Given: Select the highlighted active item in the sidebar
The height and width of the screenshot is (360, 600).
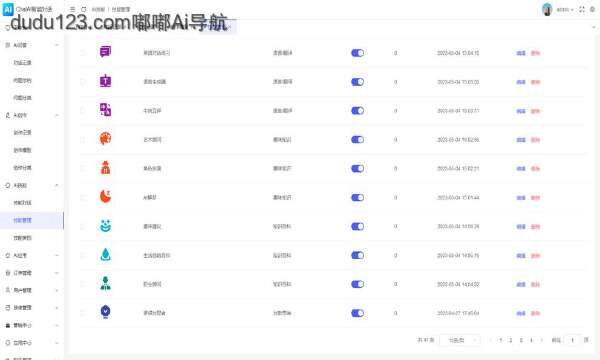Looking at the screenshot, I should pos(32,220).
